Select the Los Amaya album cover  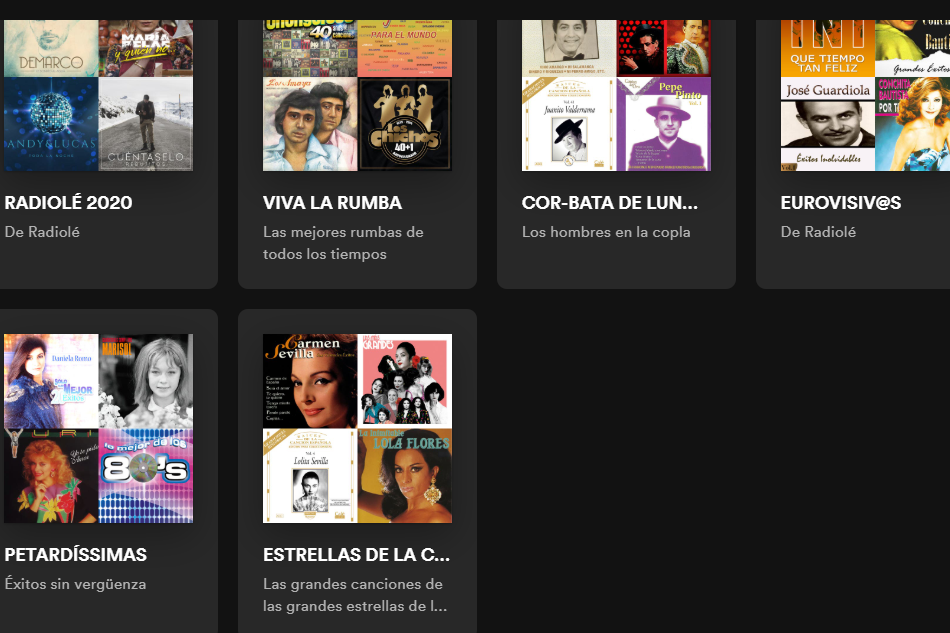pos(310,124)
